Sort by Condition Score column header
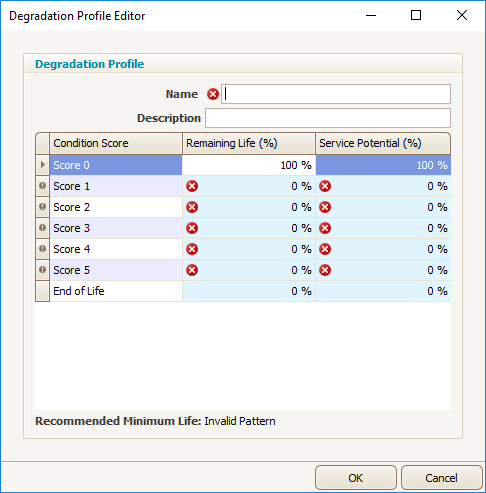 pos(116,143)
